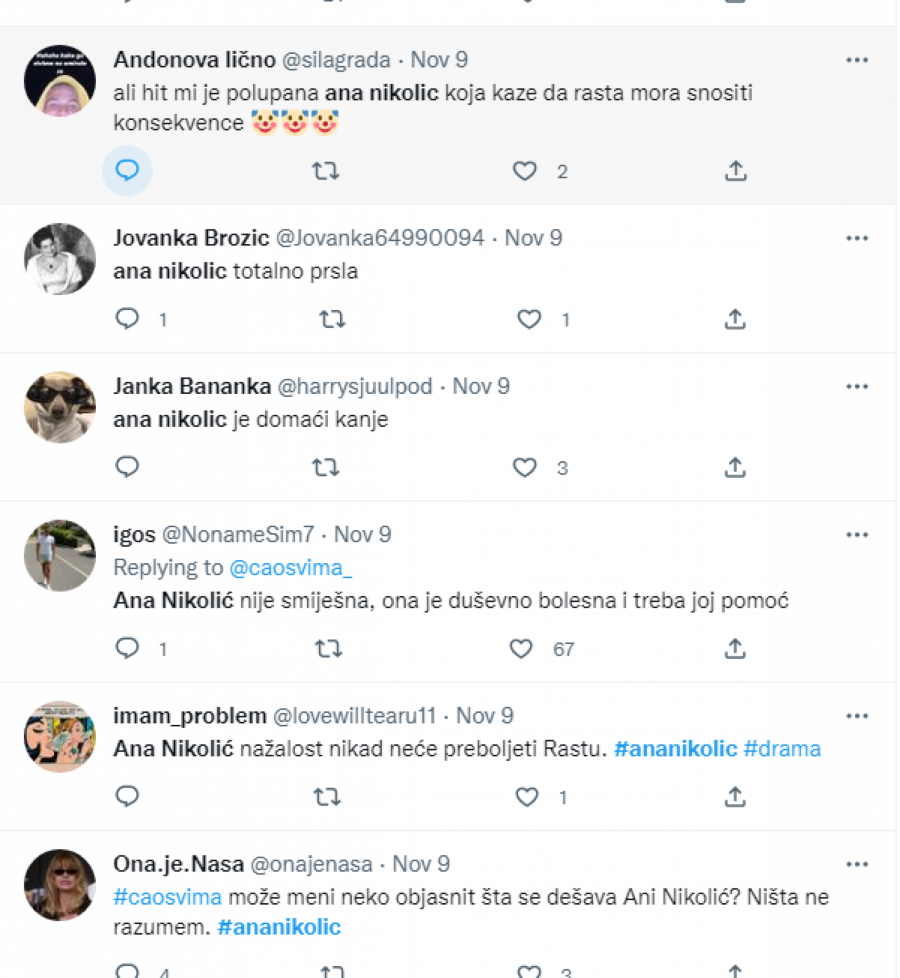The image size is (900, 978).
Task: Open Jovanka Brozic's profile name
Action: coord(191,238)
